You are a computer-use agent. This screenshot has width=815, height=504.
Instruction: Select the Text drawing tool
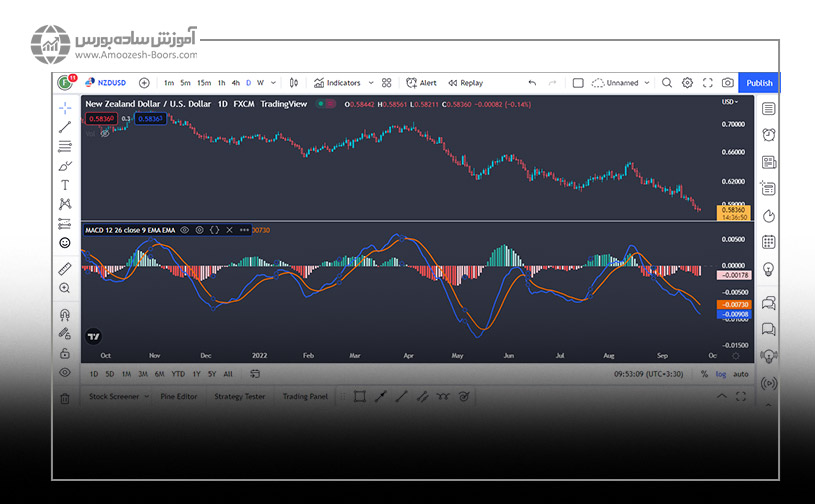65,185
